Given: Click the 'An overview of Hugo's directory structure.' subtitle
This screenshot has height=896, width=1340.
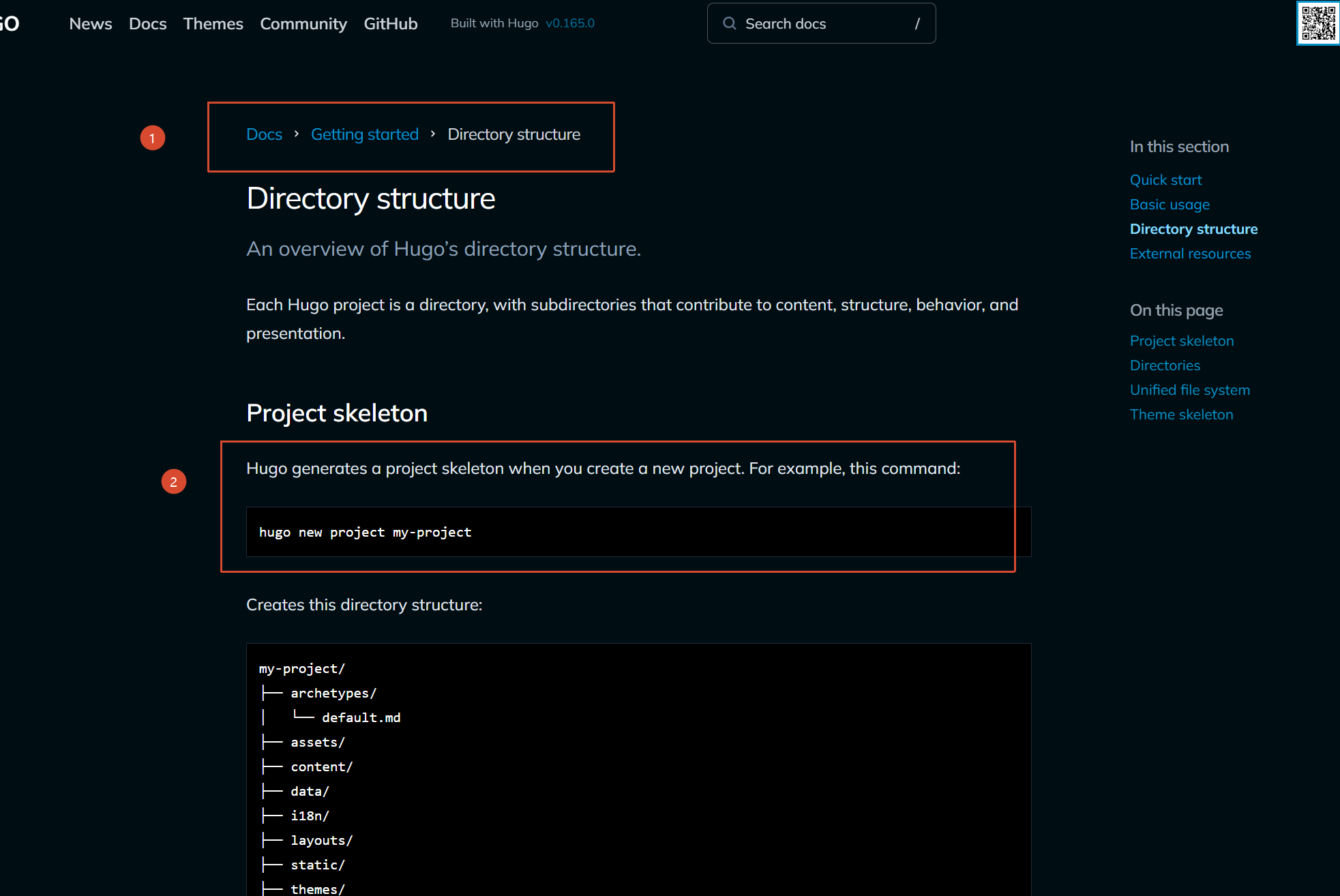Looking at the screenshot, I should (444, 250).
